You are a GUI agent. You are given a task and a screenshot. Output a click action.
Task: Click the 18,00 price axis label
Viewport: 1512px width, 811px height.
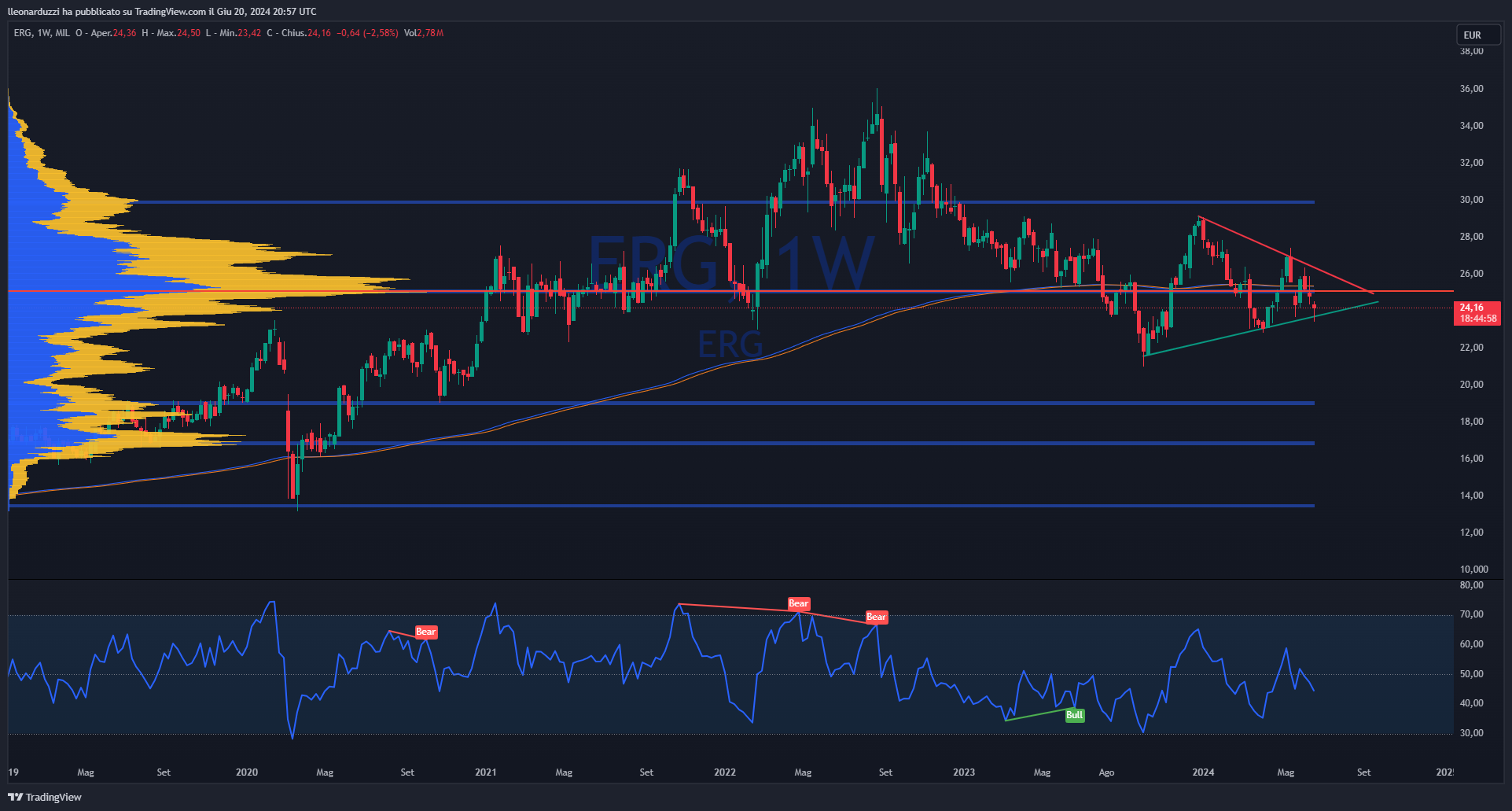tap(1471, 422)
